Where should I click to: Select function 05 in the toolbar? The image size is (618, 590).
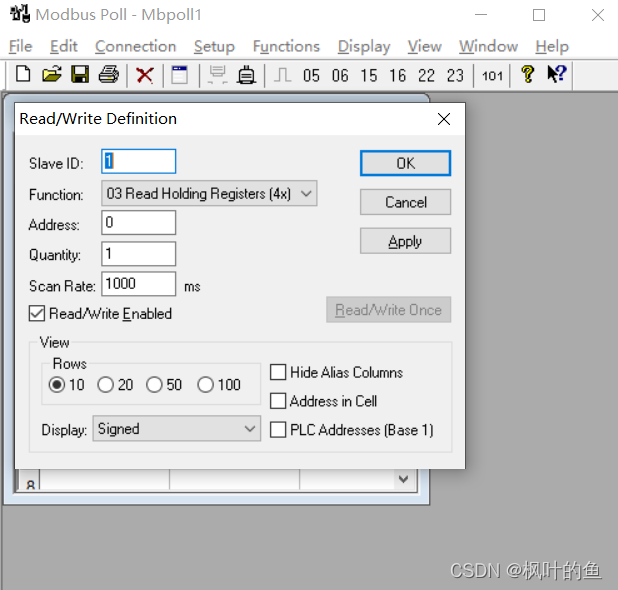coord(311,75)
